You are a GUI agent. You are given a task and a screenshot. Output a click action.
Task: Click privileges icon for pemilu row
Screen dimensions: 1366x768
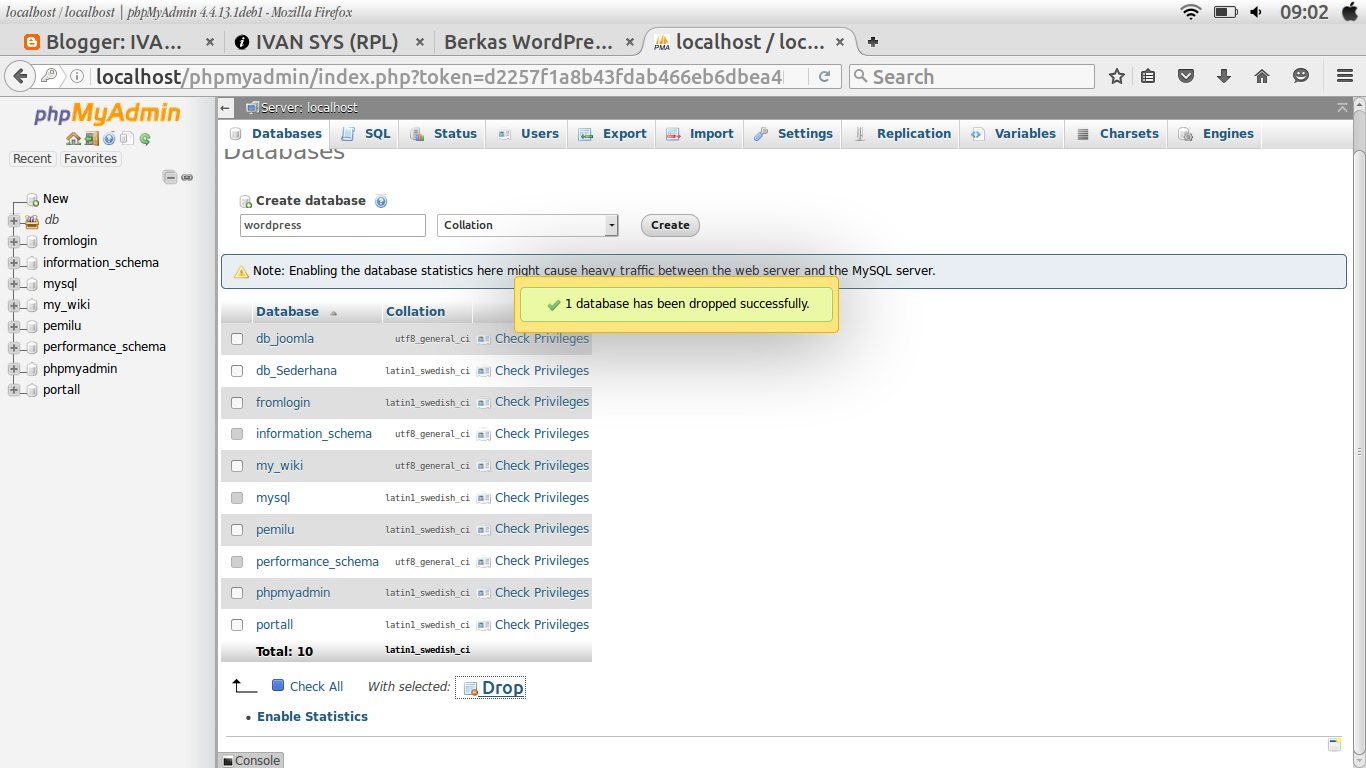(x=484, y=529)
